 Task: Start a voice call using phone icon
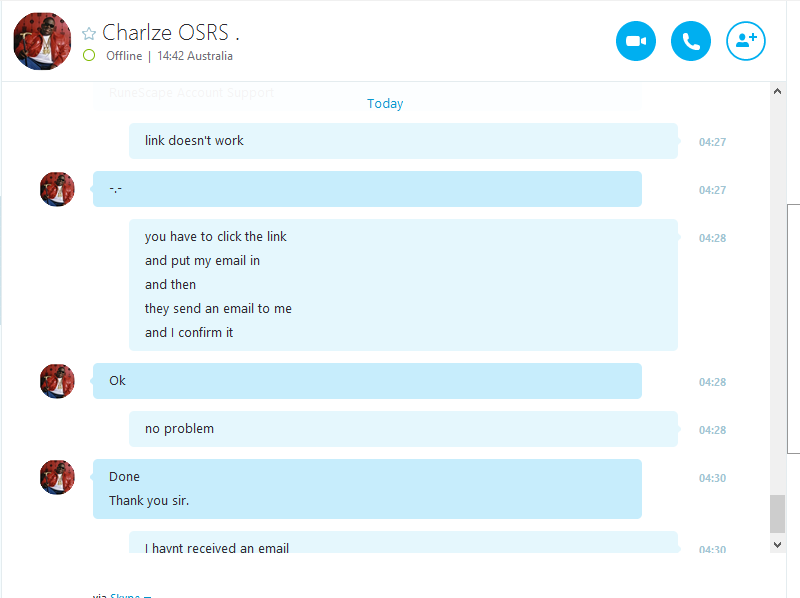pos(691,41)
